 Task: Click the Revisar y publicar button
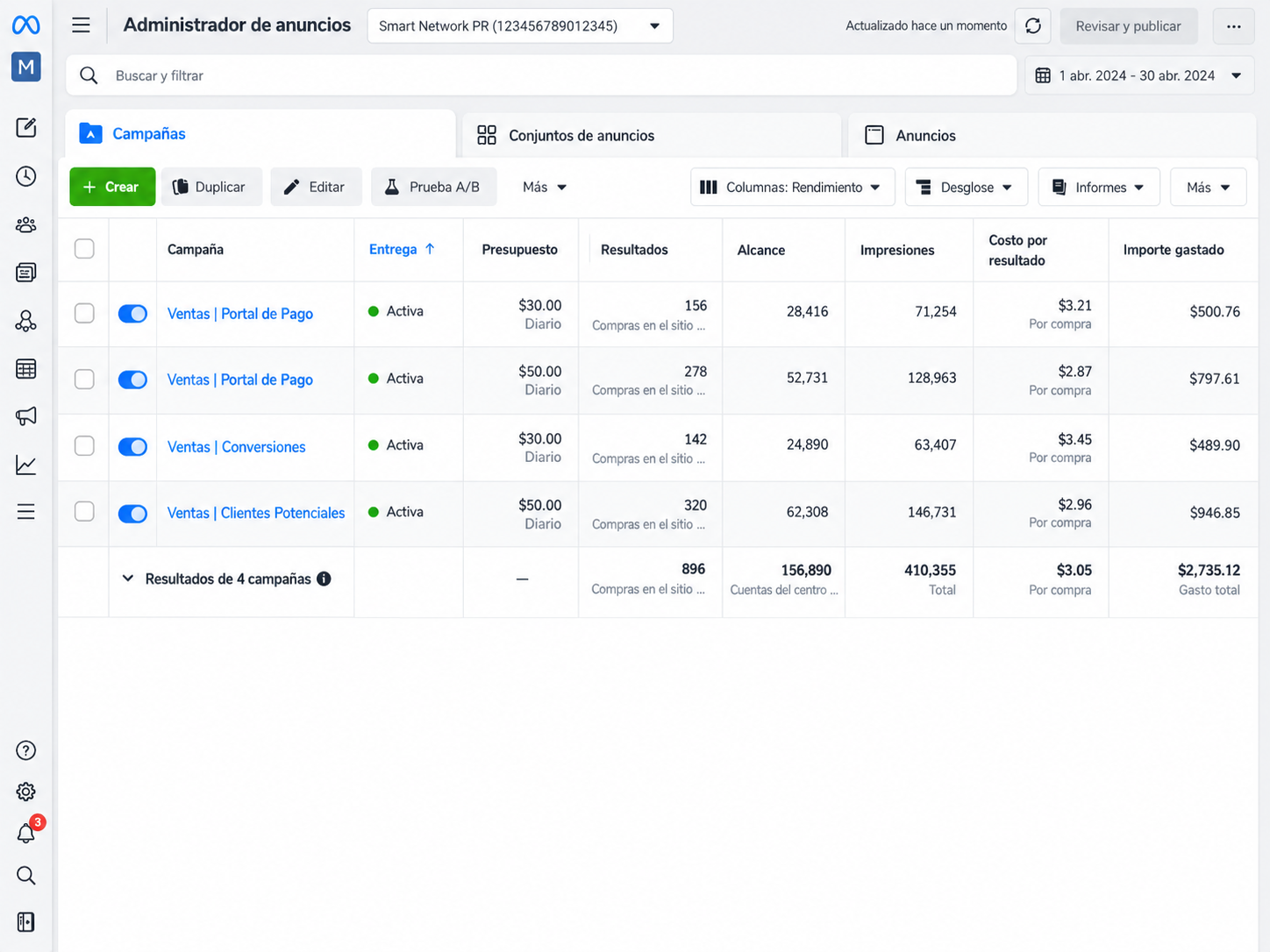tap(1128, 26)
